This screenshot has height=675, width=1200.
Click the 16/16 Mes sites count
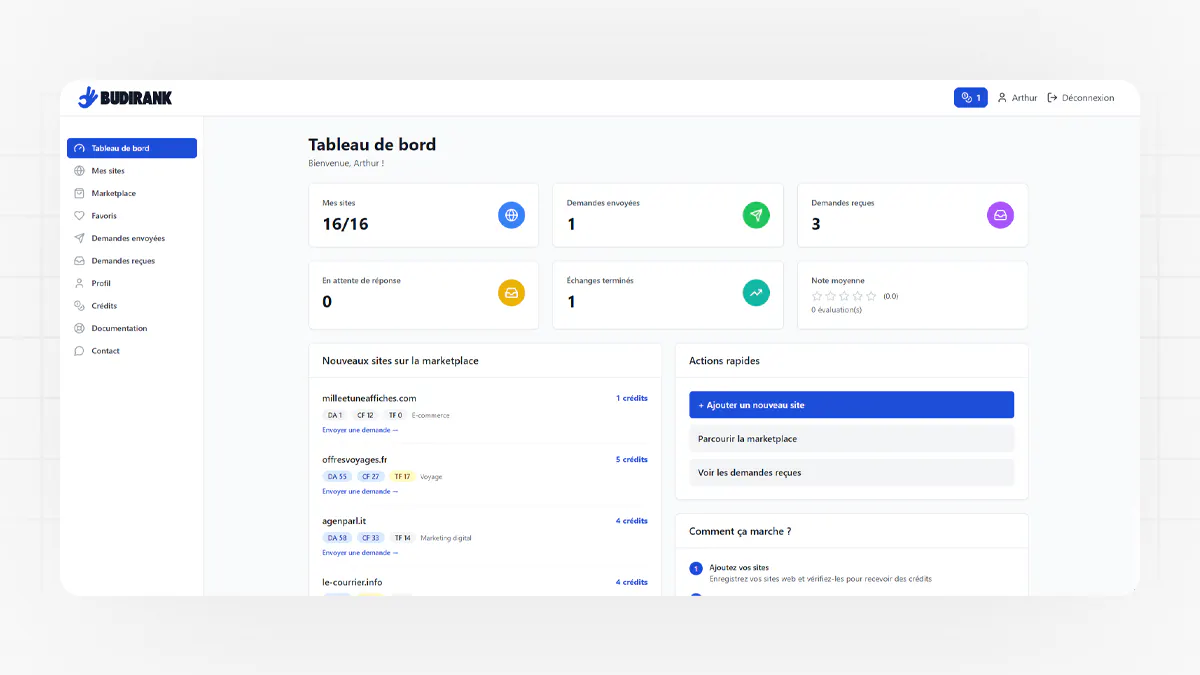click(345, 224)
